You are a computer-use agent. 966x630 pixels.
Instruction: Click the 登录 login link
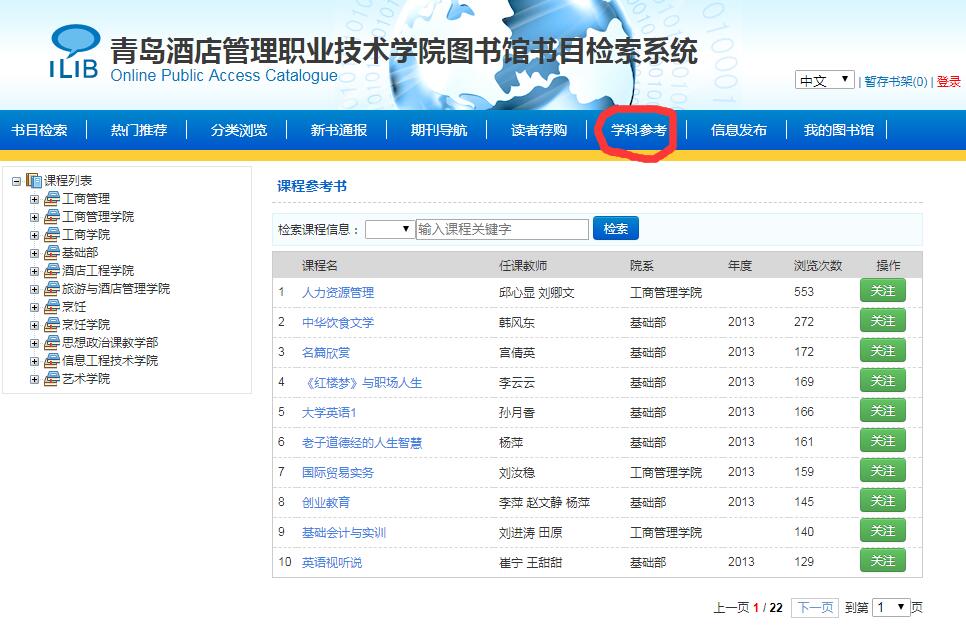click(x=948, y=82)
